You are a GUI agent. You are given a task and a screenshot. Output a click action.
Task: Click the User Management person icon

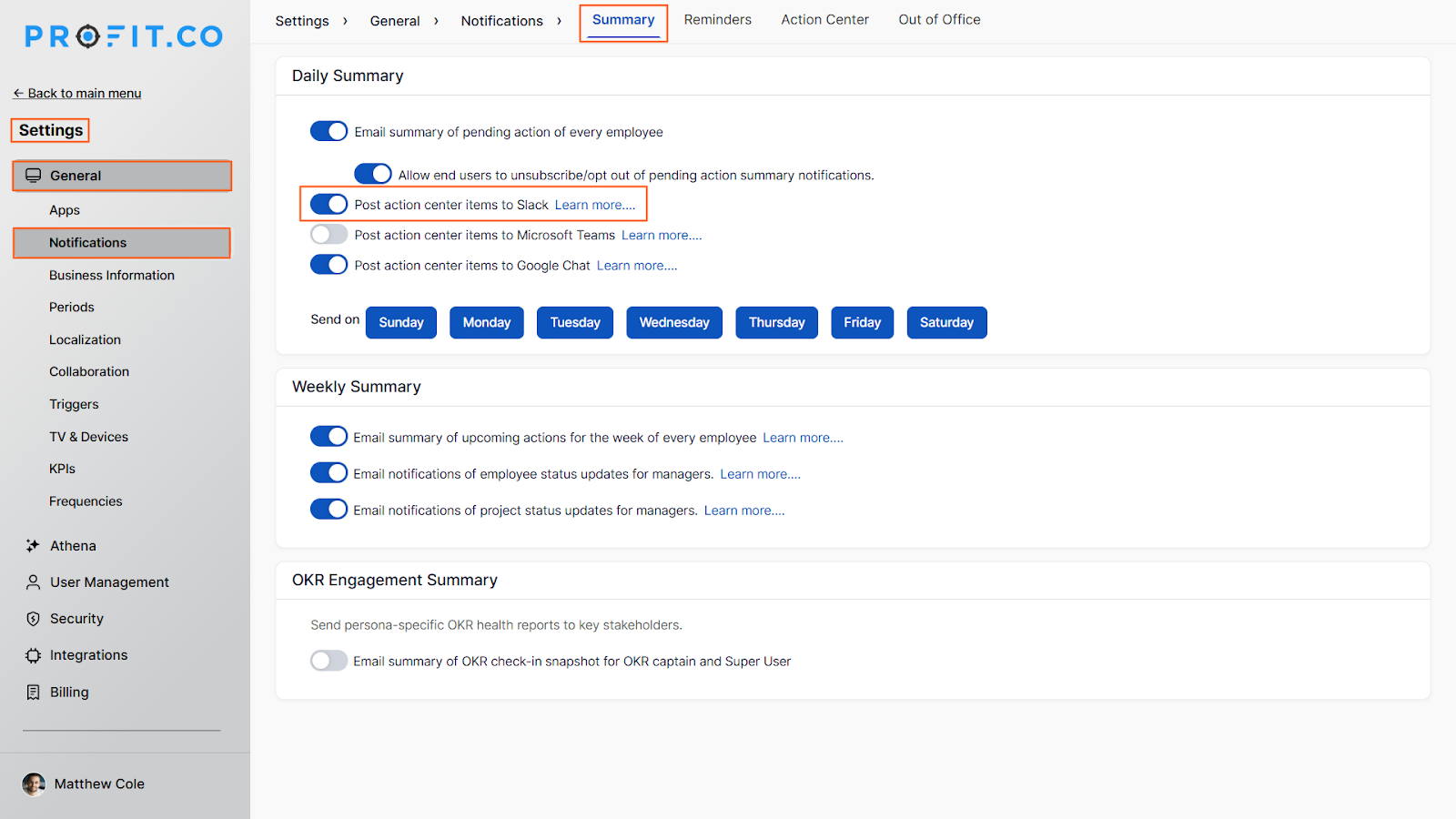point(33,582)
